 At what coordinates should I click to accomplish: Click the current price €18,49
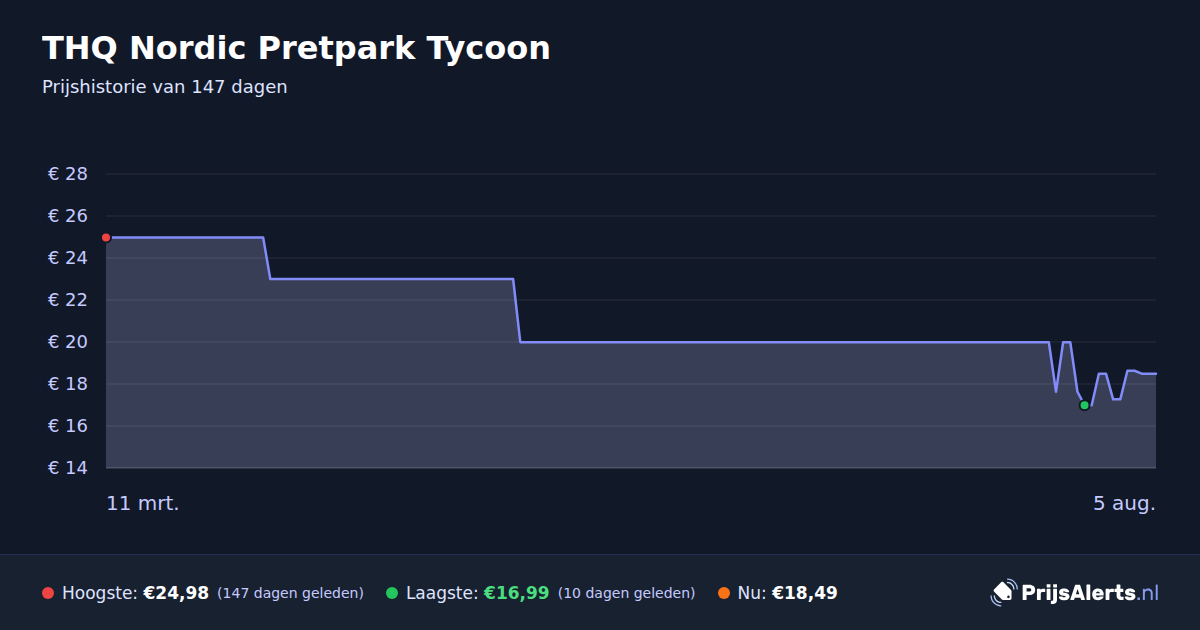pos(804,593)
